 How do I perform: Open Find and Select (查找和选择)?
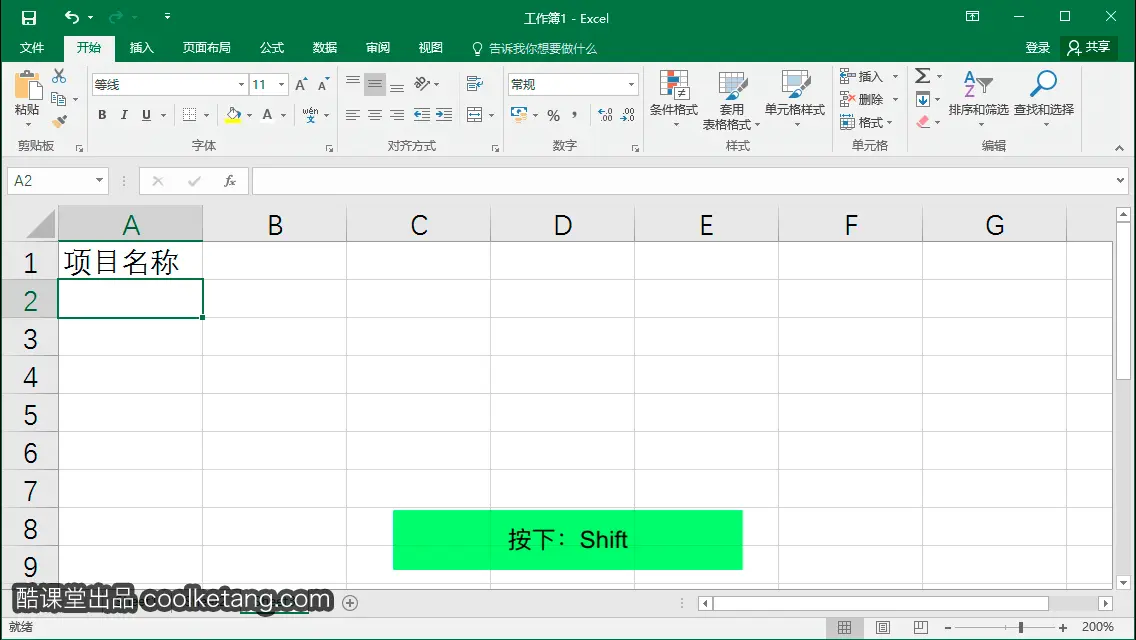[x=1044, y=99]
